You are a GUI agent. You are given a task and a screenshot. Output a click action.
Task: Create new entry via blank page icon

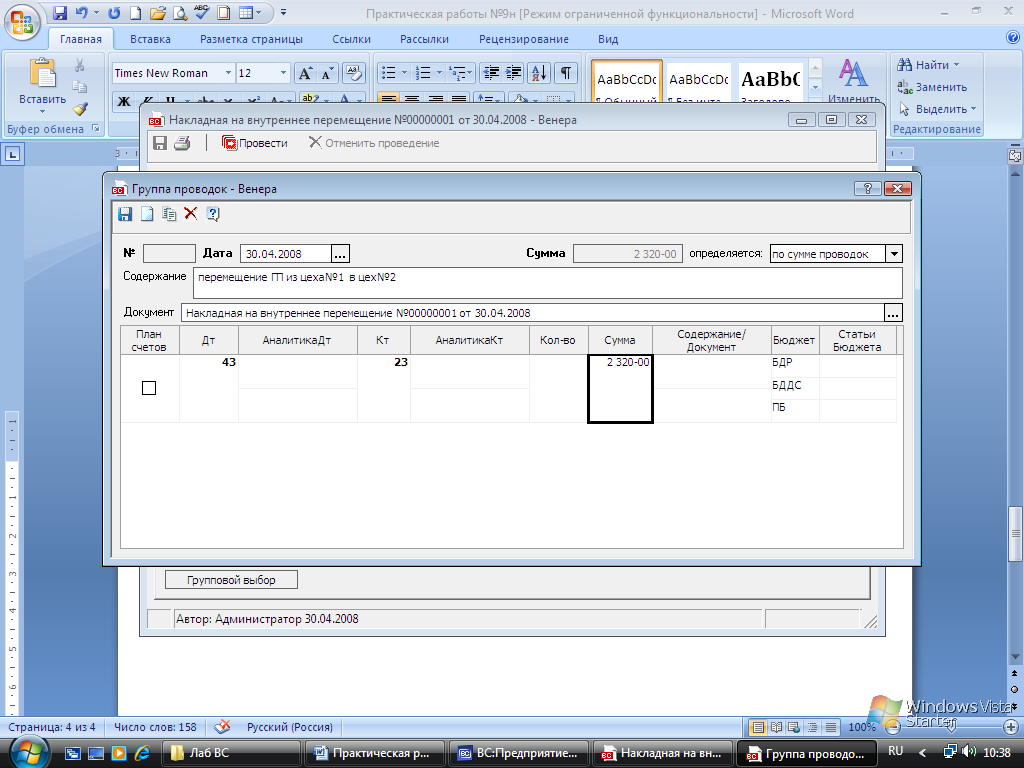click(147, 214)
